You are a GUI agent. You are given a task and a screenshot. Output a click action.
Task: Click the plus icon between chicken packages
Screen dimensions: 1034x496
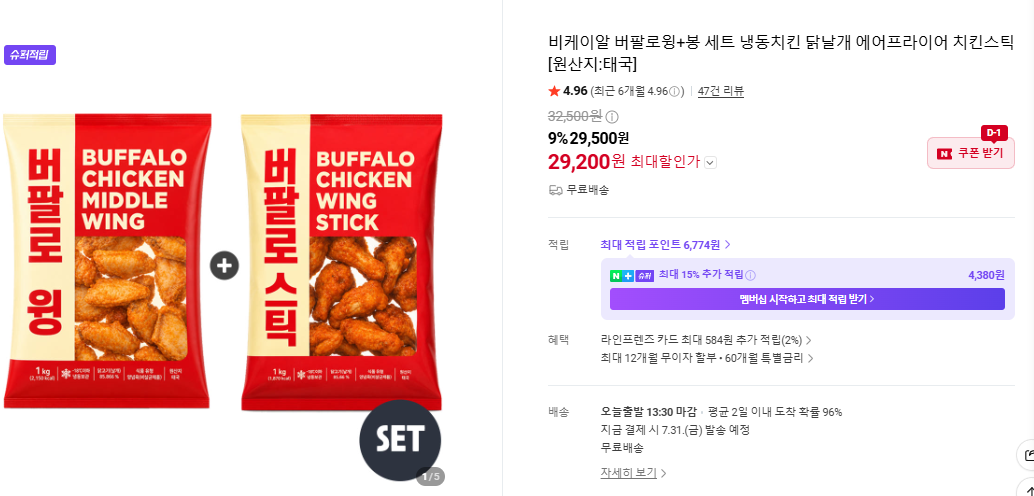[x=224, y=266]
